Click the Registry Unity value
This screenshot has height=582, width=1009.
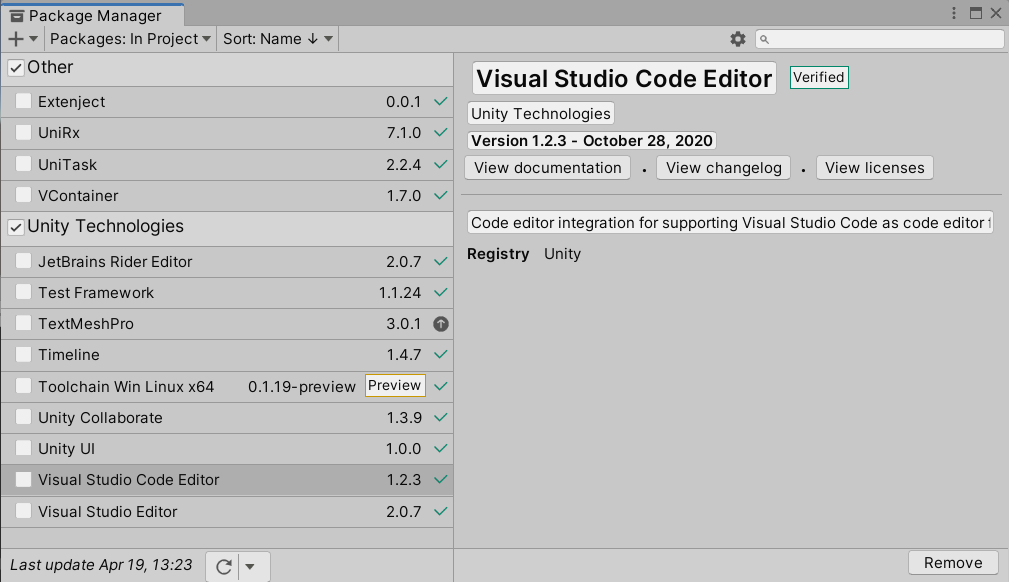(x=562, y=254)
